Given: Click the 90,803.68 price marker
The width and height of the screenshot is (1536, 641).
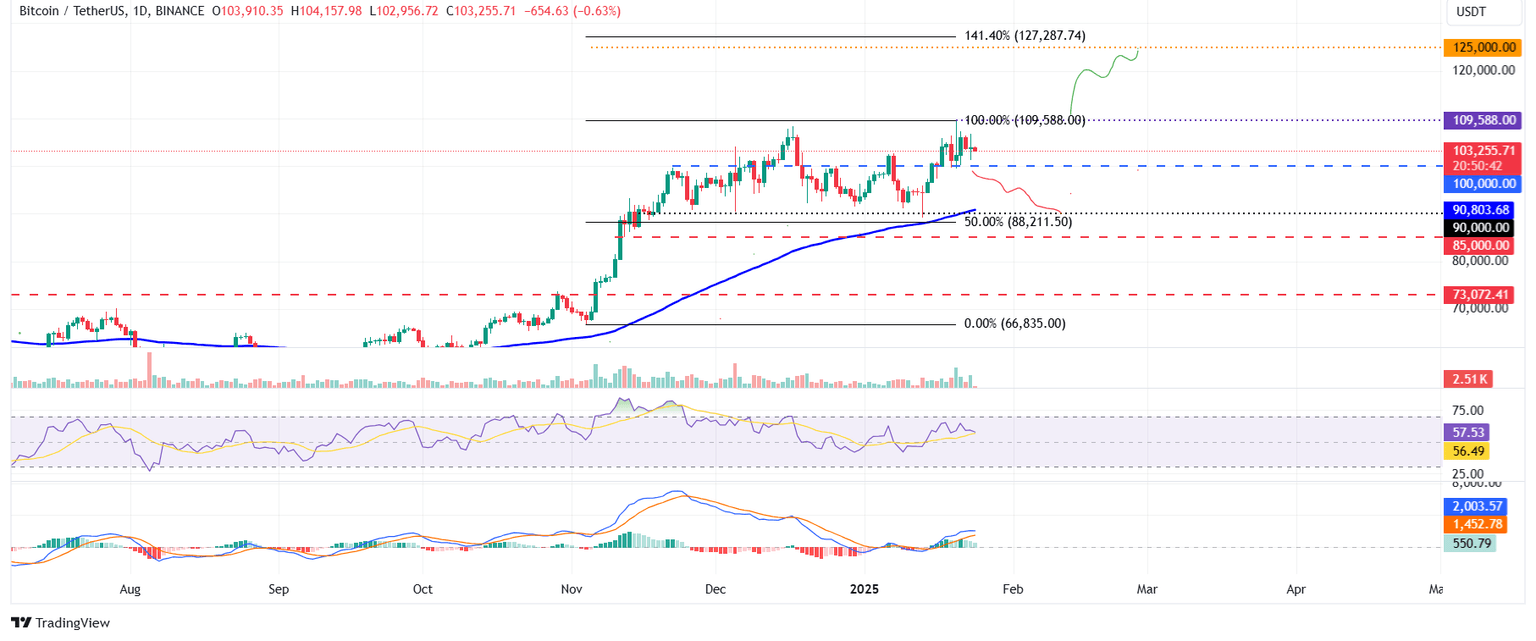Looking at the screenshot, I should pyautogui.click(x=1482, y=210).
